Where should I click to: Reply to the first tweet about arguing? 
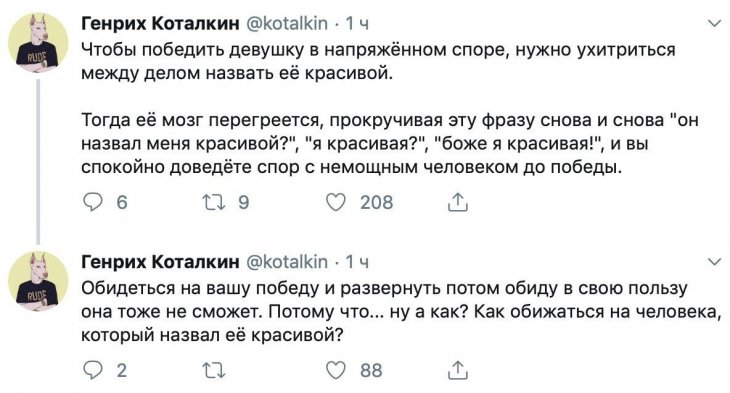92,203
